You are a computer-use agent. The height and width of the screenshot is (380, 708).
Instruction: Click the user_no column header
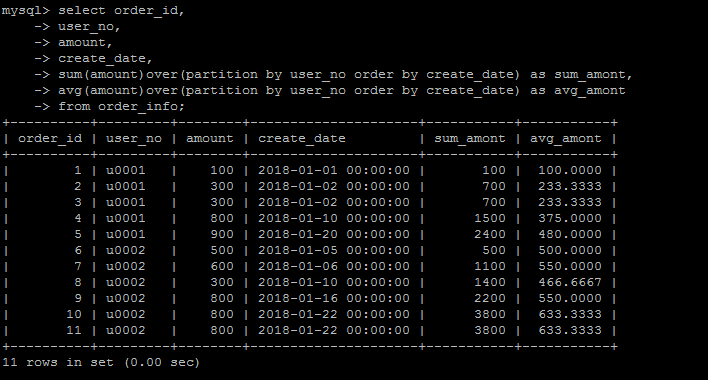134,139
